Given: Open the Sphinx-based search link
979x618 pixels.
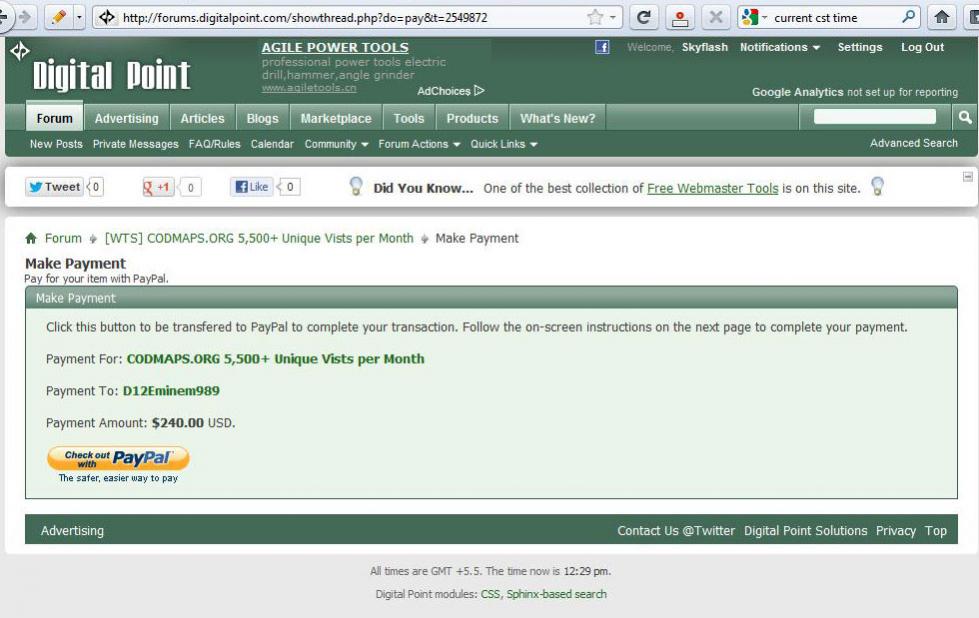Looking at the screenshot, I should click(x=556, y=594).
